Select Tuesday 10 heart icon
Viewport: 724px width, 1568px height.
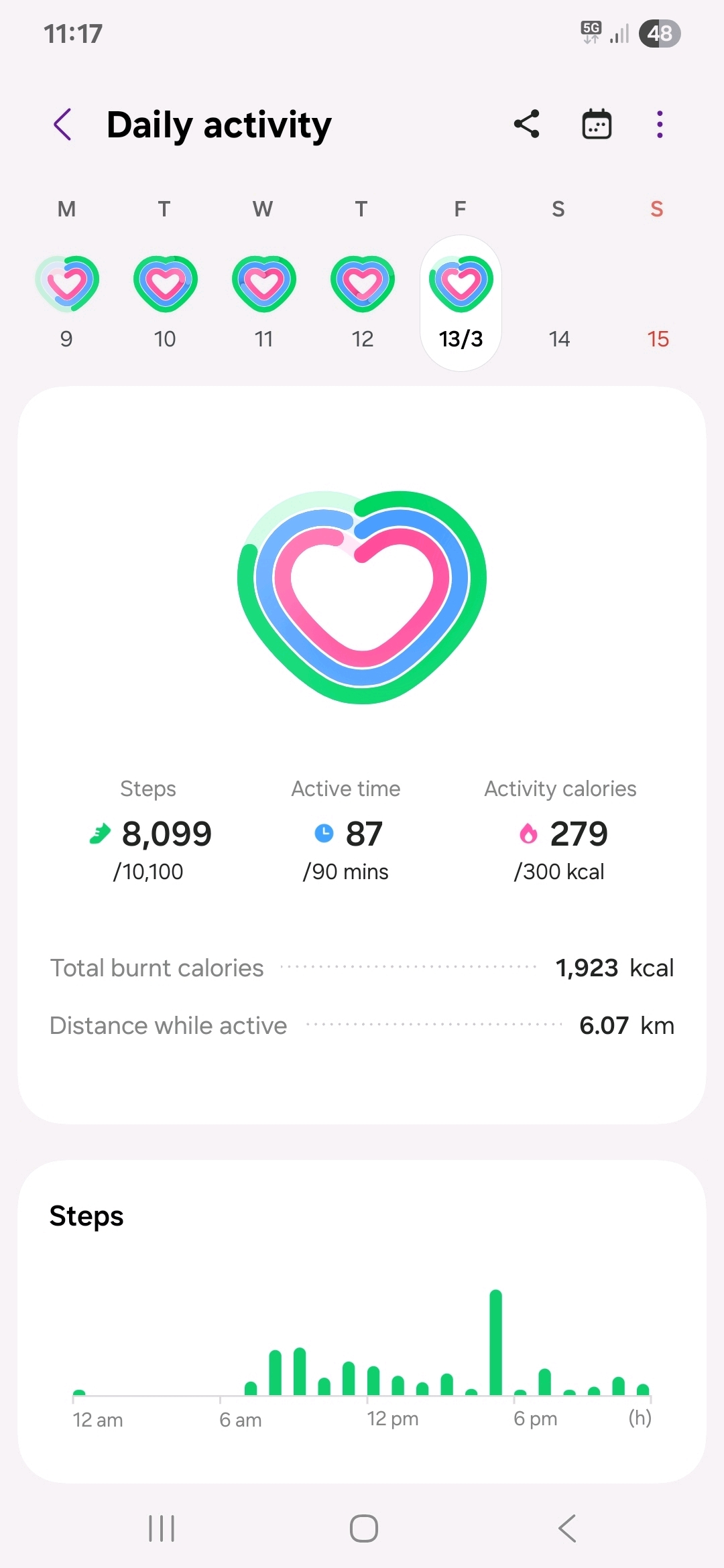(x=166, y=284)
